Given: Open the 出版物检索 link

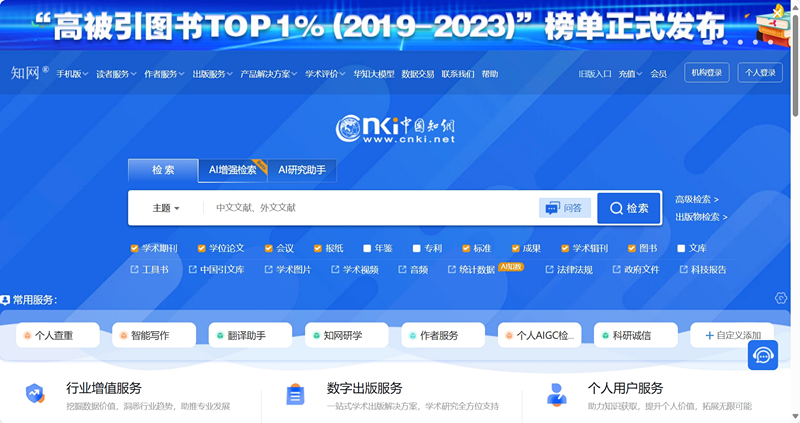Looking at the screenshot, I should [702, 217].
